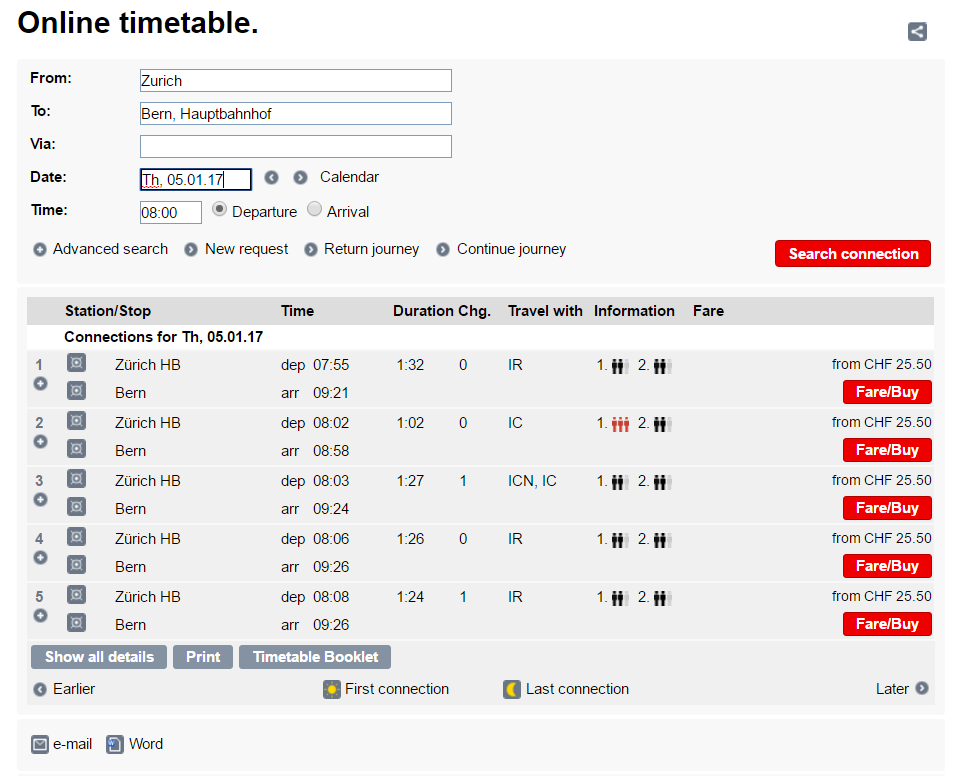This screenshot has width=958, height=776.
Task: Expand details of connection 5
Action: pyautogui.click(x=40, y=616)
